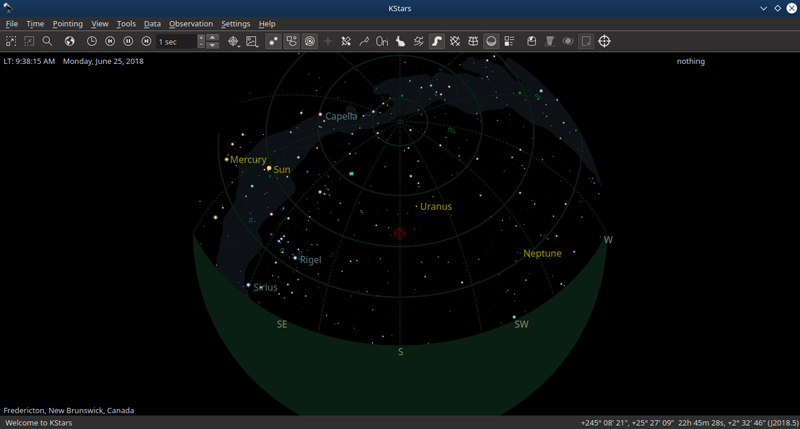This screenshot has height=429, width=800.
Task: Open the geographic location globe icon
Action: 70,41
